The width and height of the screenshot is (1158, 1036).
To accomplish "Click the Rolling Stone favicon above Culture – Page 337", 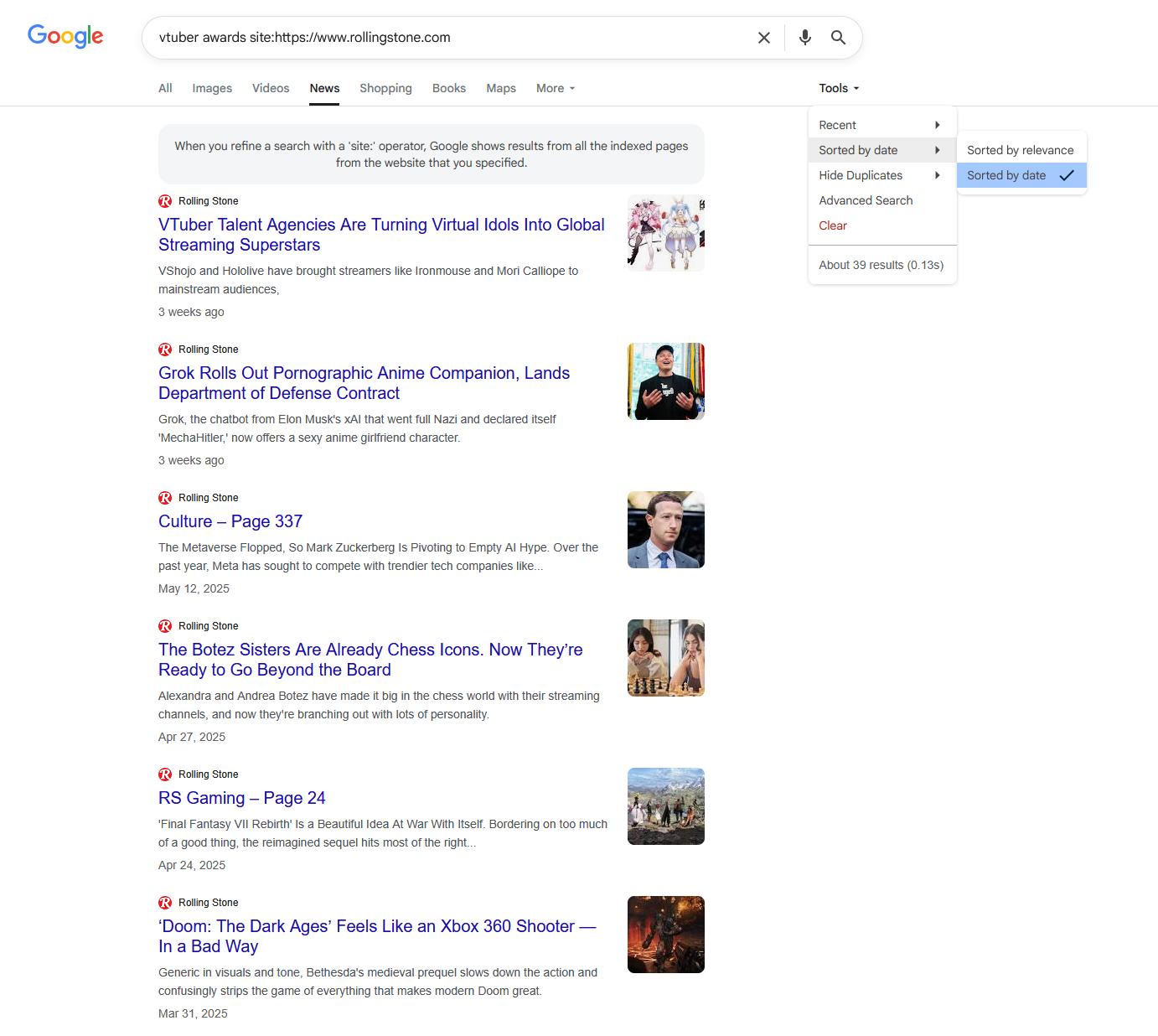I will (x=165, y=498).
